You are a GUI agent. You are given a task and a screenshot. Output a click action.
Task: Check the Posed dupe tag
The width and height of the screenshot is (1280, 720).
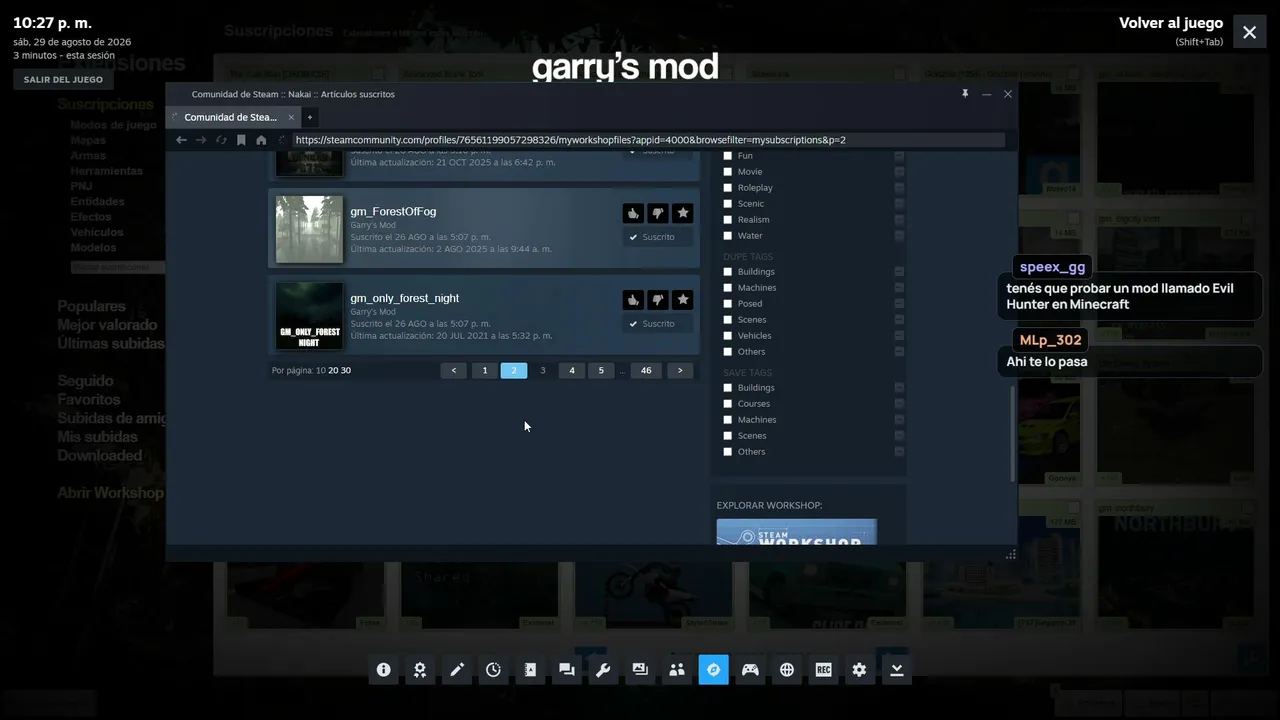tap(728, 304)
